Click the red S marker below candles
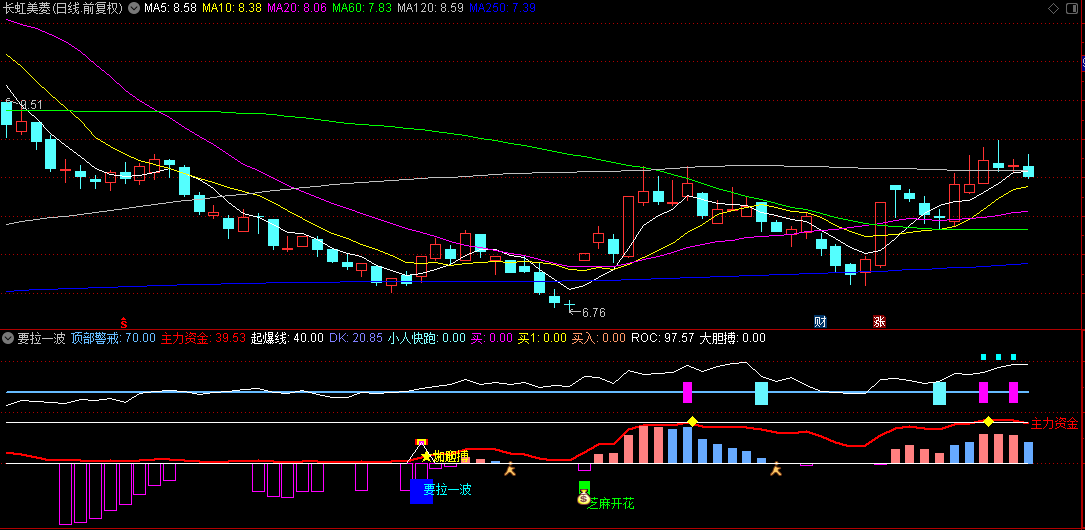The height and width of the screenshot is (530, 1085). (x=124, y=322)
